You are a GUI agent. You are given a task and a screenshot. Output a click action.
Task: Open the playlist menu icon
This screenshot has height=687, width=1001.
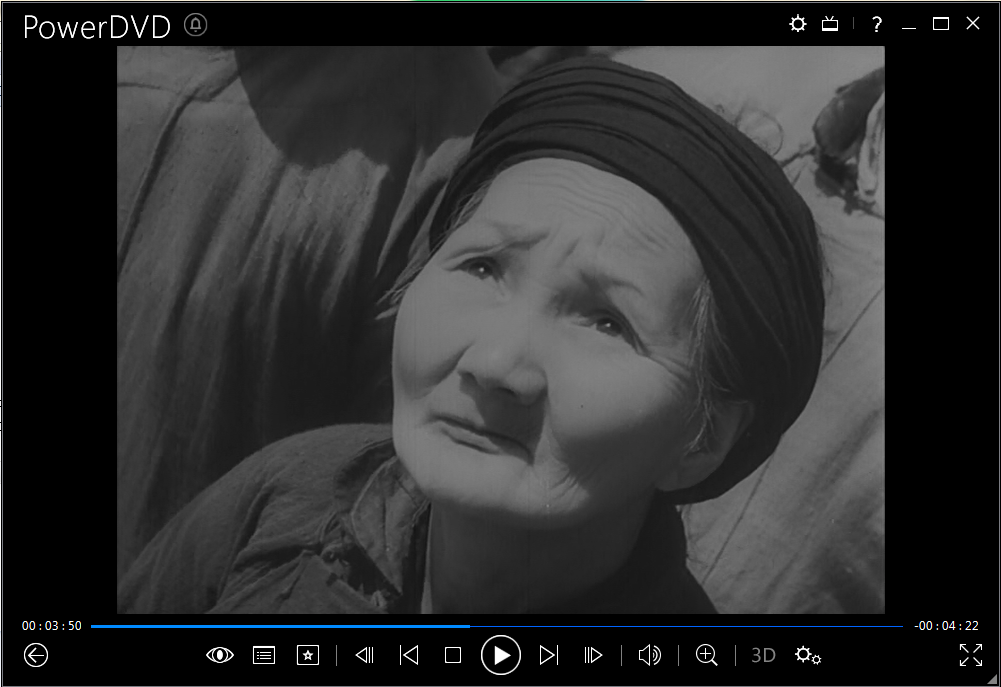(x=264, y=655)
